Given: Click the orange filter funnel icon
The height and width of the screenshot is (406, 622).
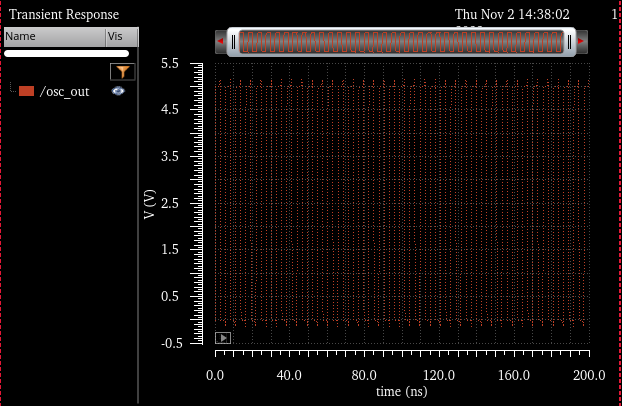Looking at the screenshot, I should pyautogui.click(x=122, y=72).
